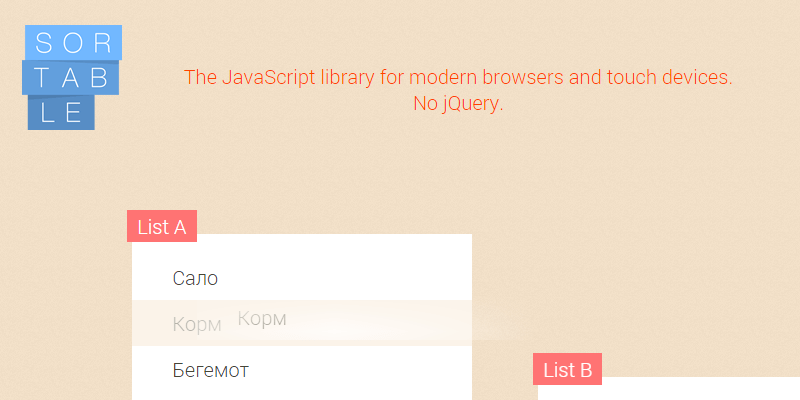Click the letter E in the logo's bottom tile

pyautogui.click(x=75, y=113)
